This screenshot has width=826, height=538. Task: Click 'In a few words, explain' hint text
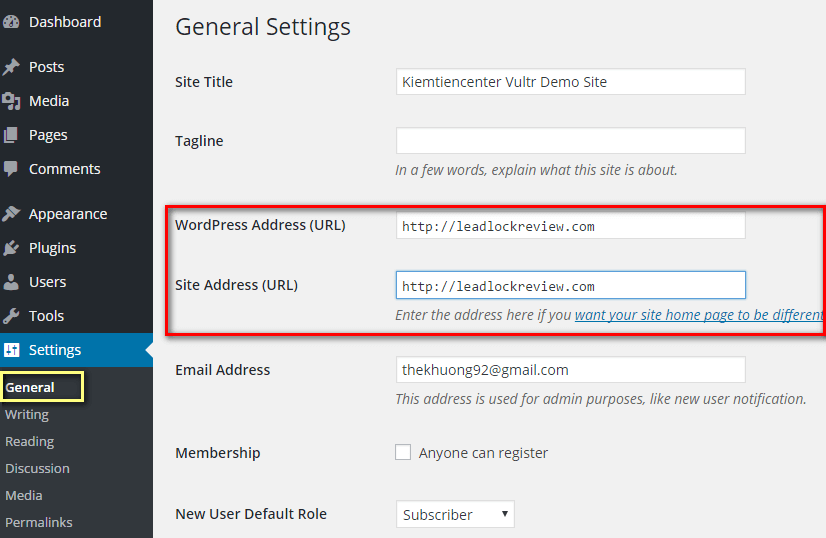[536, 170]
